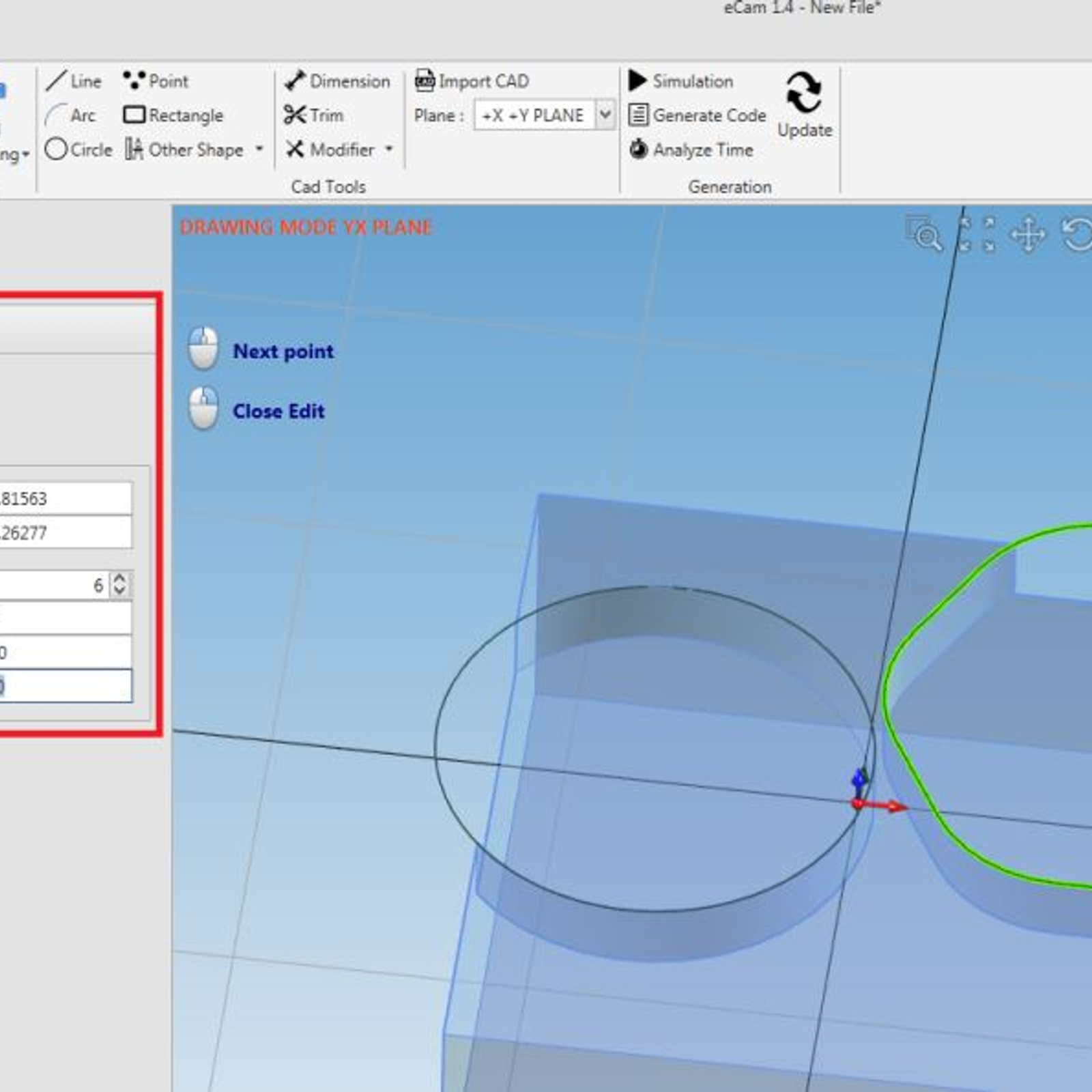Pick the Rectangle tool
The image size is (1092, 1092).
173,115
